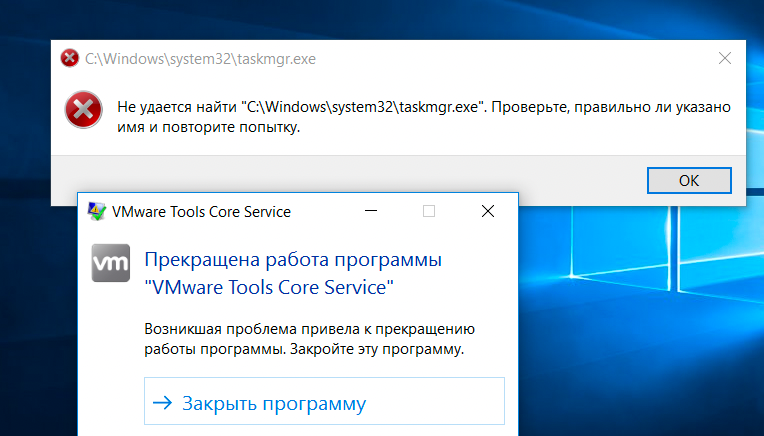This screenshot has height=436, width=764.
Task: Close the VMware Tools Core Service window
Action: [488, 211]
